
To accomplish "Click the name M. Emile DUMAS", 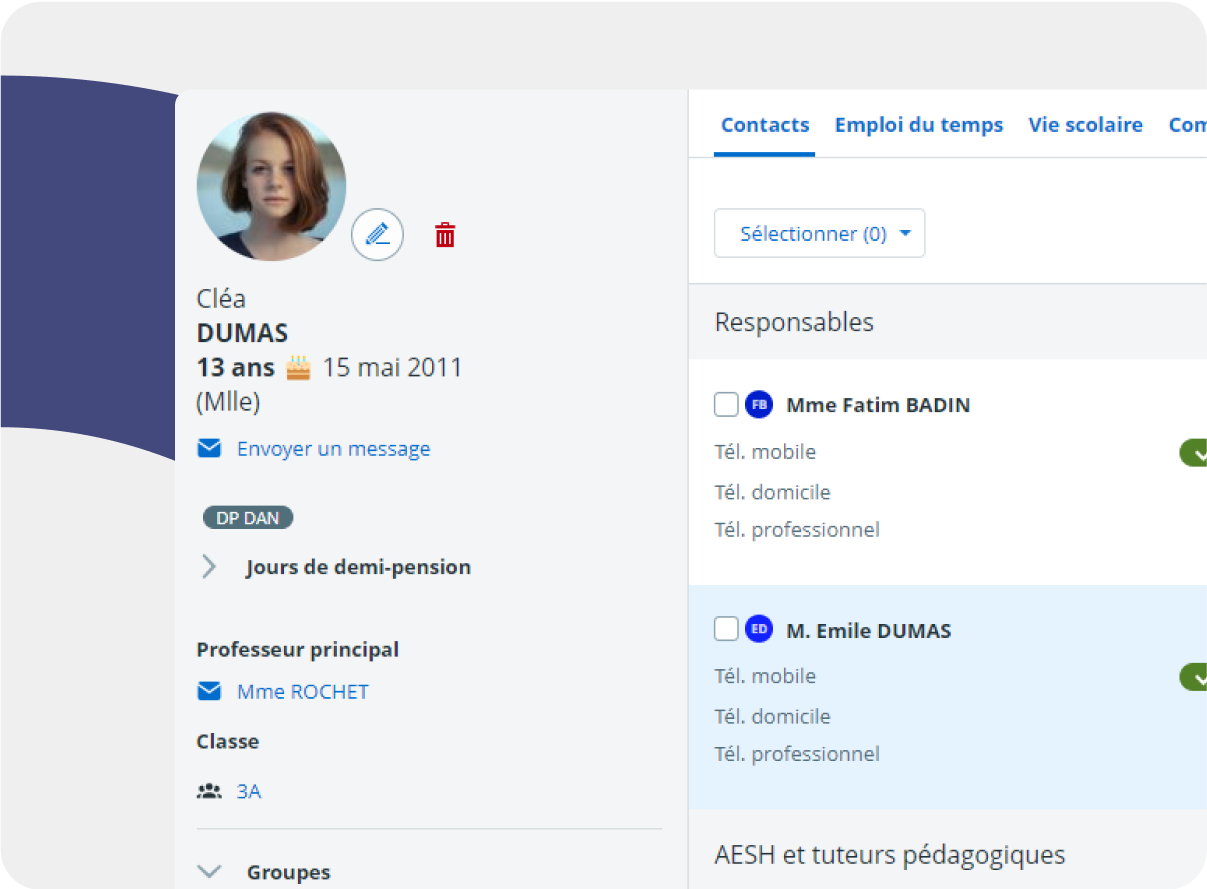I will pyautogui.click(x=869, y=631).
